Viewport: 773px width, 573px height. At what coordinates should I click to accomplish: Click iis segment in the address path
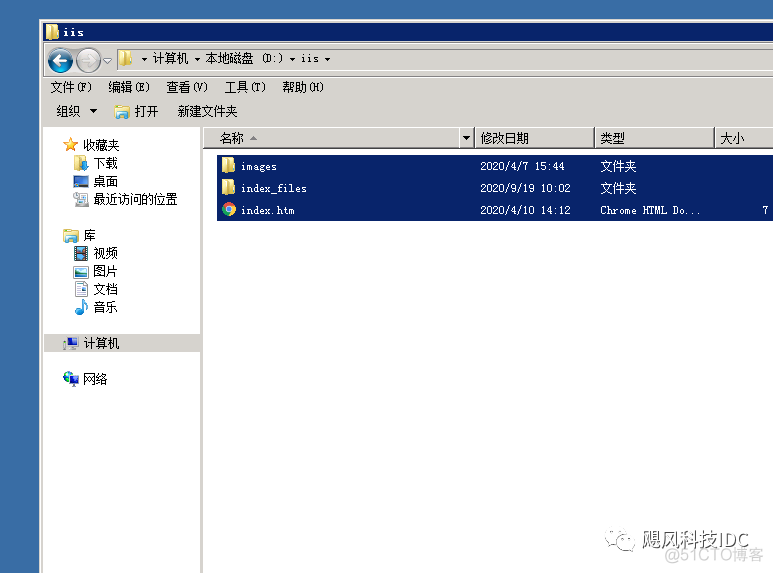(310, 58)
